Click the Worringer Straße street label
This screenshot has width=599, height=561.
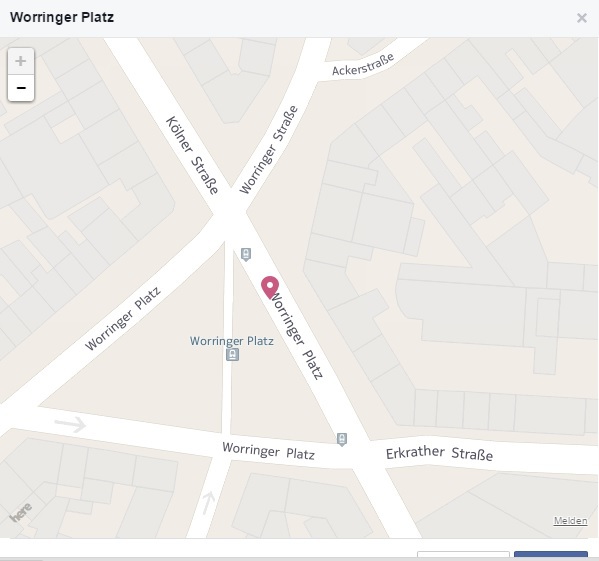pyautogui.click(x=268, y=149)
